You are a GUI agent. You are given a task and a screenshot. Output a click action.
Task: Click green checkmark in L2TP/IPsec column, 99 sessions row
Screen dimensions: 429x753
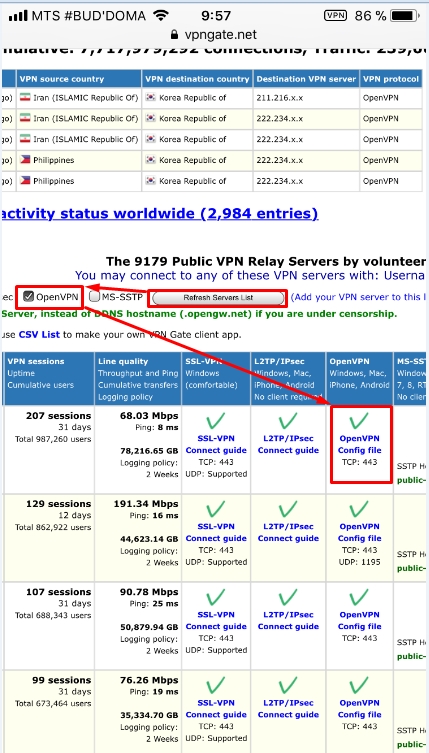click(288, 686)
